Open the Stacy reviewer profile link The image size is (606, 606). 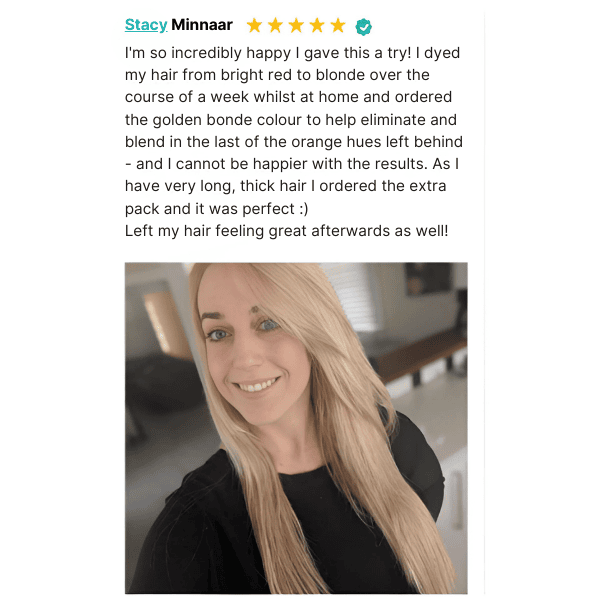[146, 25]
